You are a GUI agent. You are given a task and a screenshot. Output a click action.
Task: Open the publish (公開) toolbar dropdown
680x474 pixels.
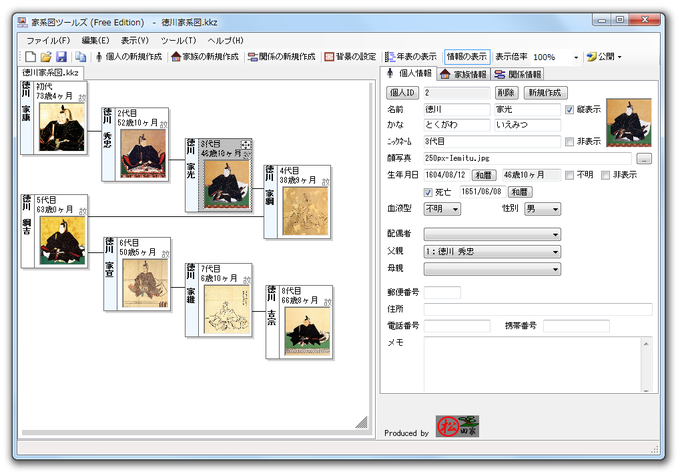point(604,57)
